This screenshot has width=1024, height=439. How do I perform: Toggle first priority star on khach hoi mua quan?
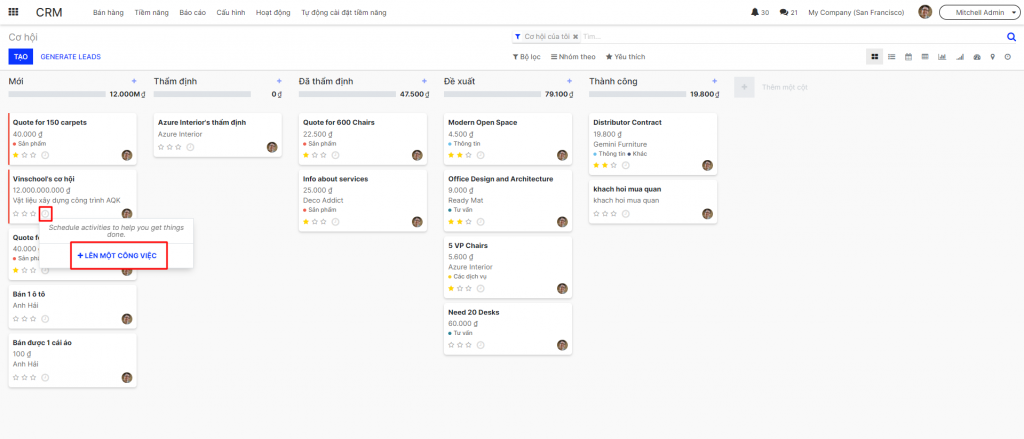coord(596,214)
